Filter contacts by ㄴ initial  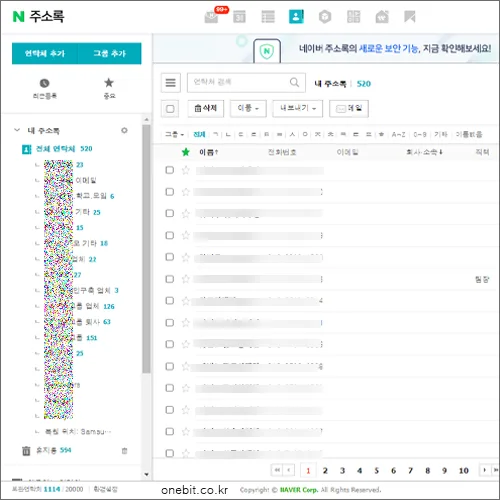[x=228, y=134]
